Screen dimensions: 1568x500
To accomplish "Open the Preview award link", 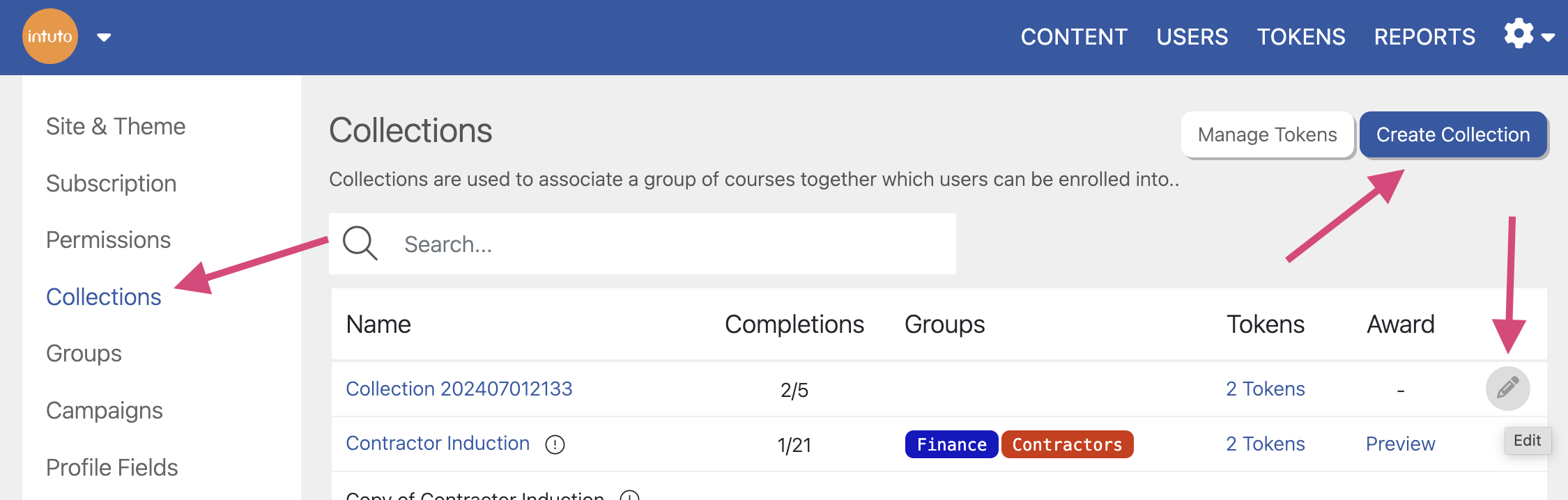I will (x=1400, y=444).
